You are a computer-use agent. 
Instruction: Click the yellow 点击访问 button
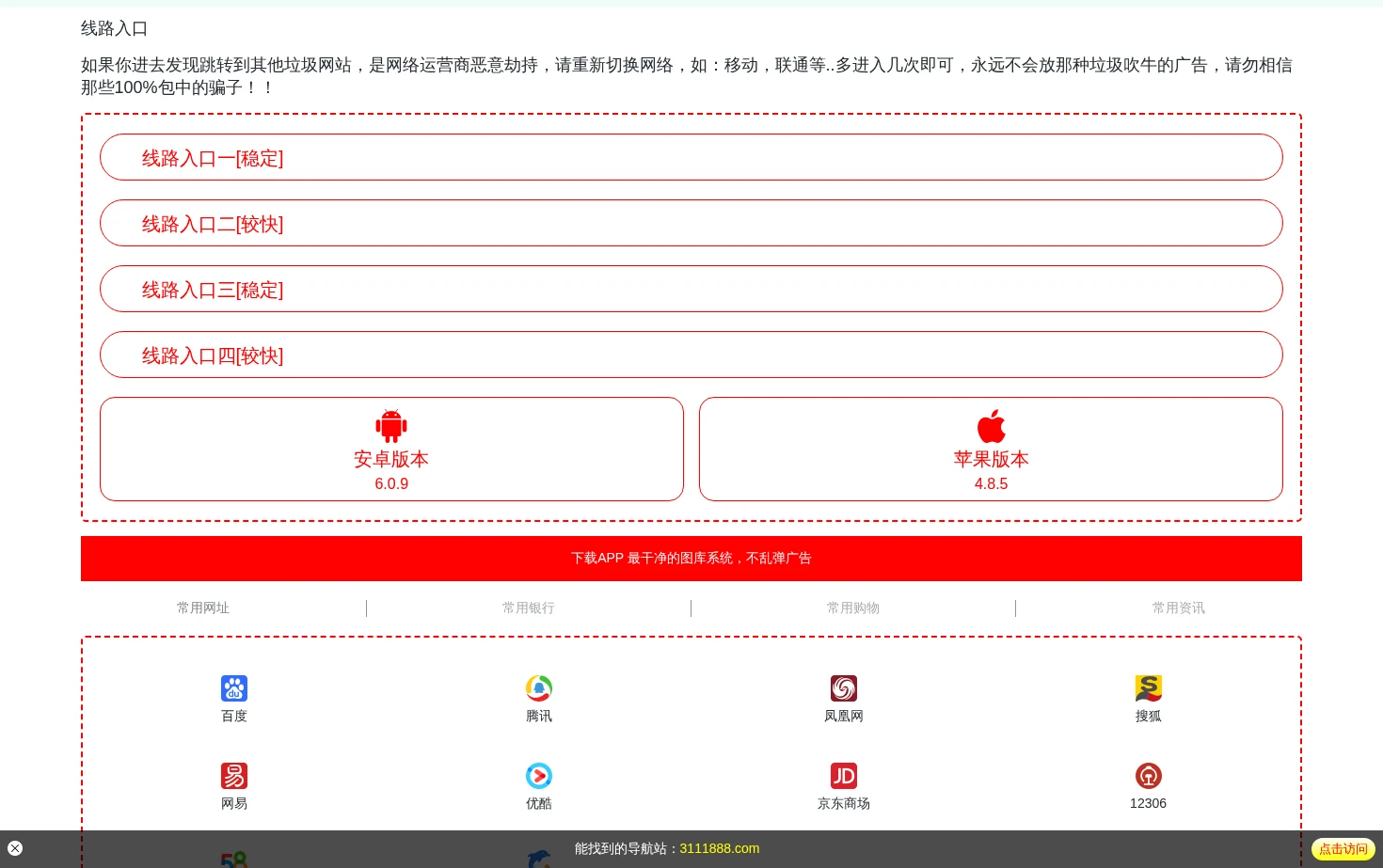[x=1343, y=849]
